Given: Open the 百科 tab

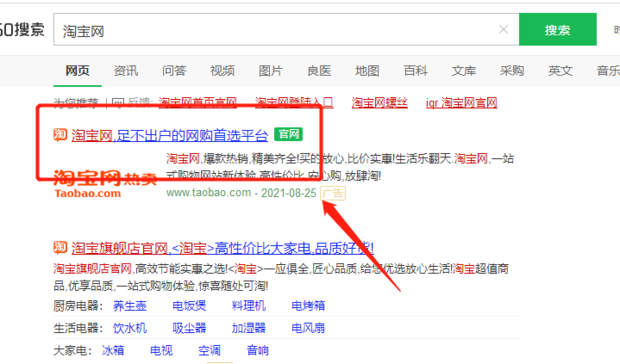Looking at the screenshot, I should tap(415, 71).
